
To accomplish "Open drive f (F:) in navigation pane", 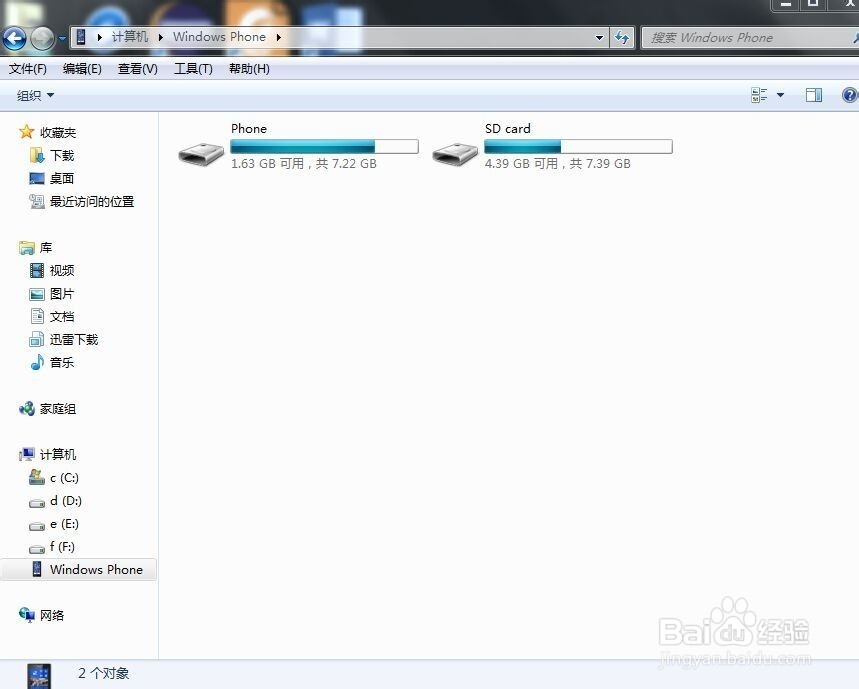I will click(x=62, y=547).
